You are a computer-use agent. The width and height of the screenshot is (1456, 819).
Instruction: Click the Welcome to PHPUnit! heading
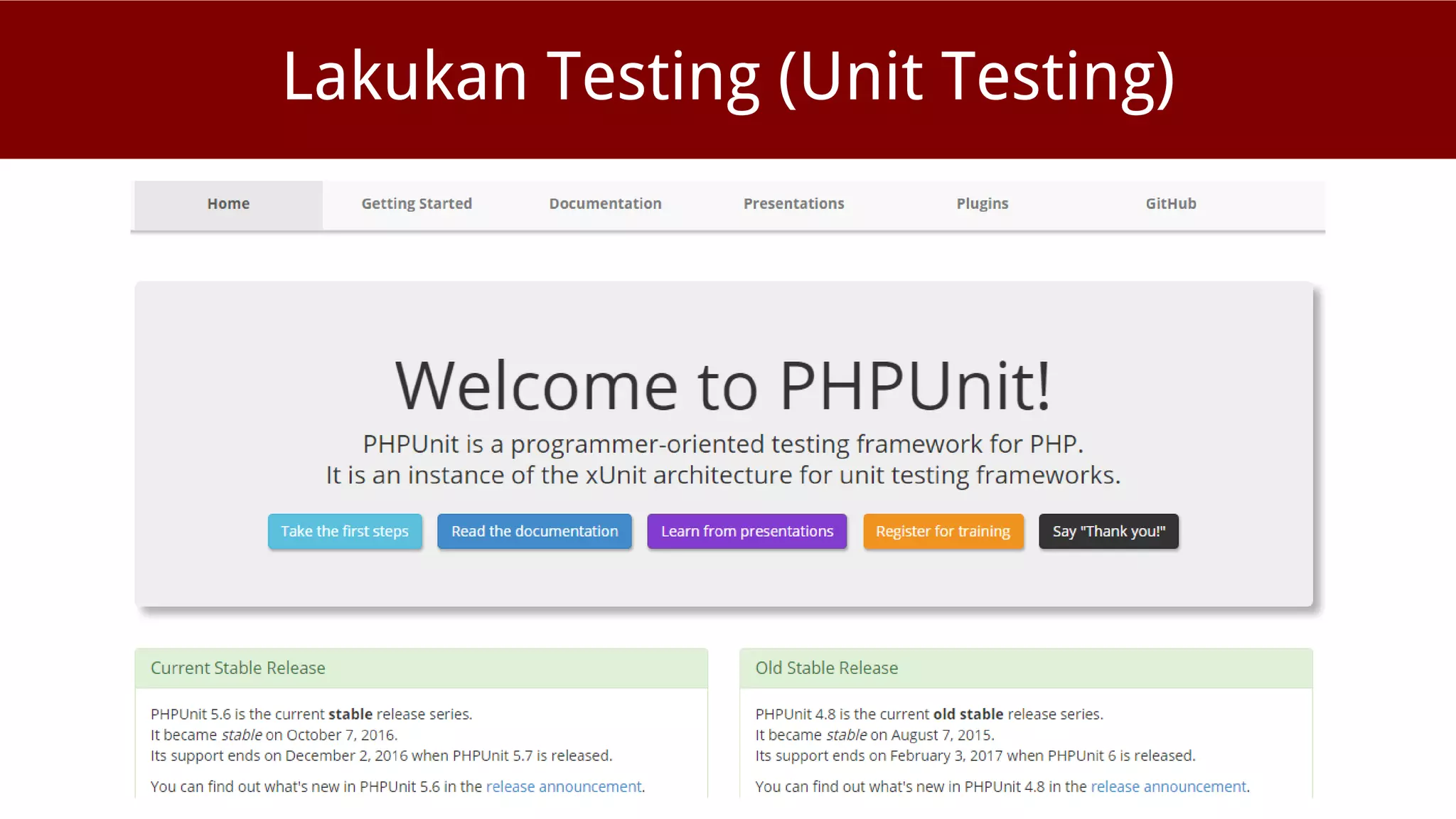[723, 385]
